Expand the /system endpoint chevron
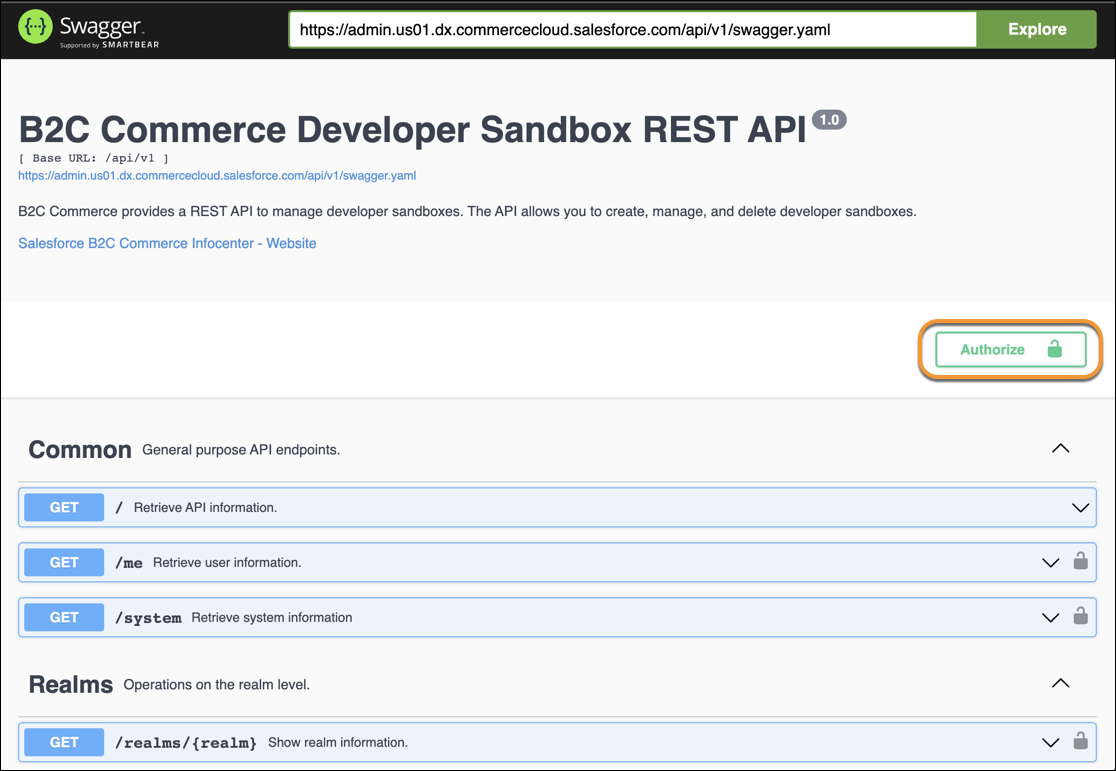The height and width of the screenshot is (771, 1116). tap(1051, 617)
